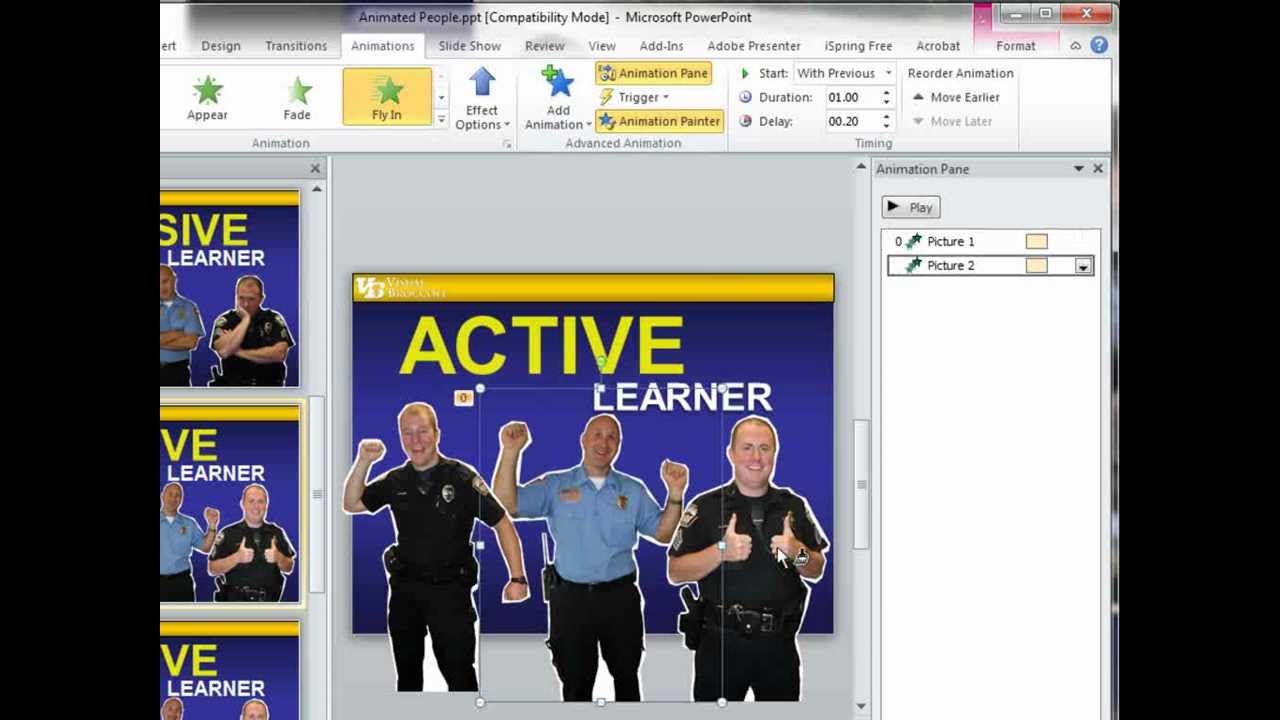This screenshot has height=720, width=1280.
Task: Click the slide editor scroll up arrow
Action: [x=861, y=168]
